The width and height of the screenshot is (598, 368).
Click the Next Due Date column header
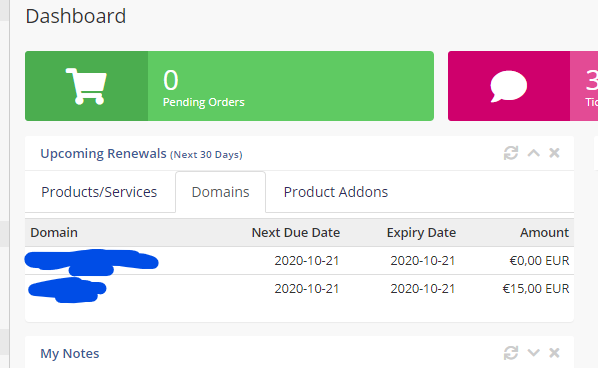pos(296,233)
